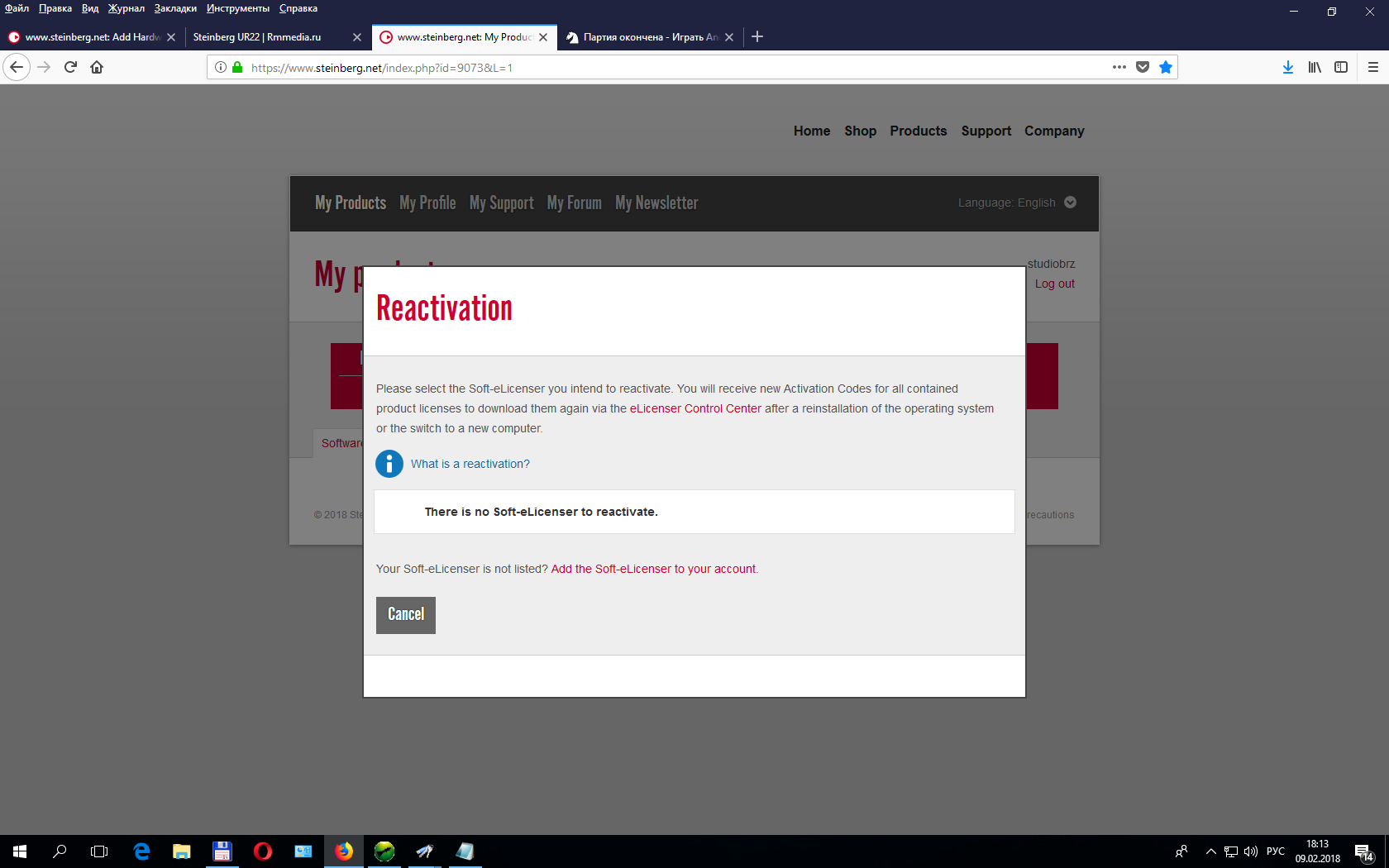Save page to Pocket
The image size is (1389, 868).
click(1143, 67)
